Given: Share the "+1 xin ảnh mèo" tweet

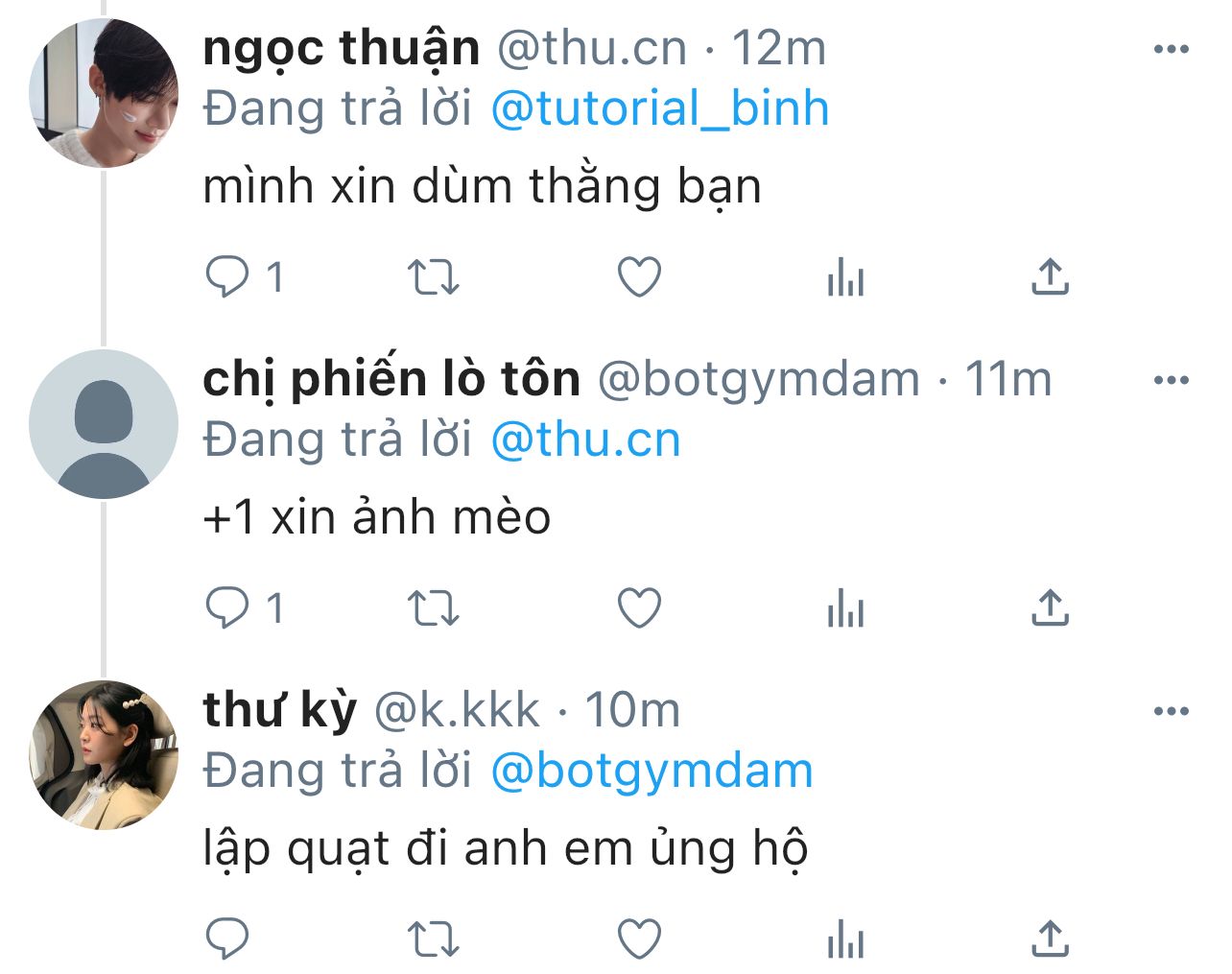Looking at the screenshot, I should click(x=1051, y=608).
